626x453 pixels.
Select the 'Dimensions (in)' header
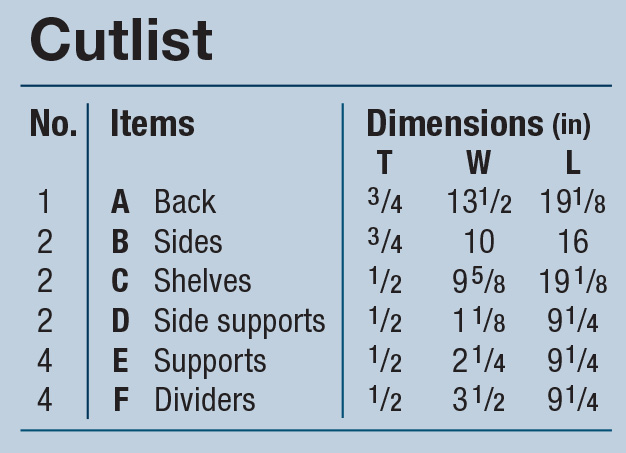478,124
